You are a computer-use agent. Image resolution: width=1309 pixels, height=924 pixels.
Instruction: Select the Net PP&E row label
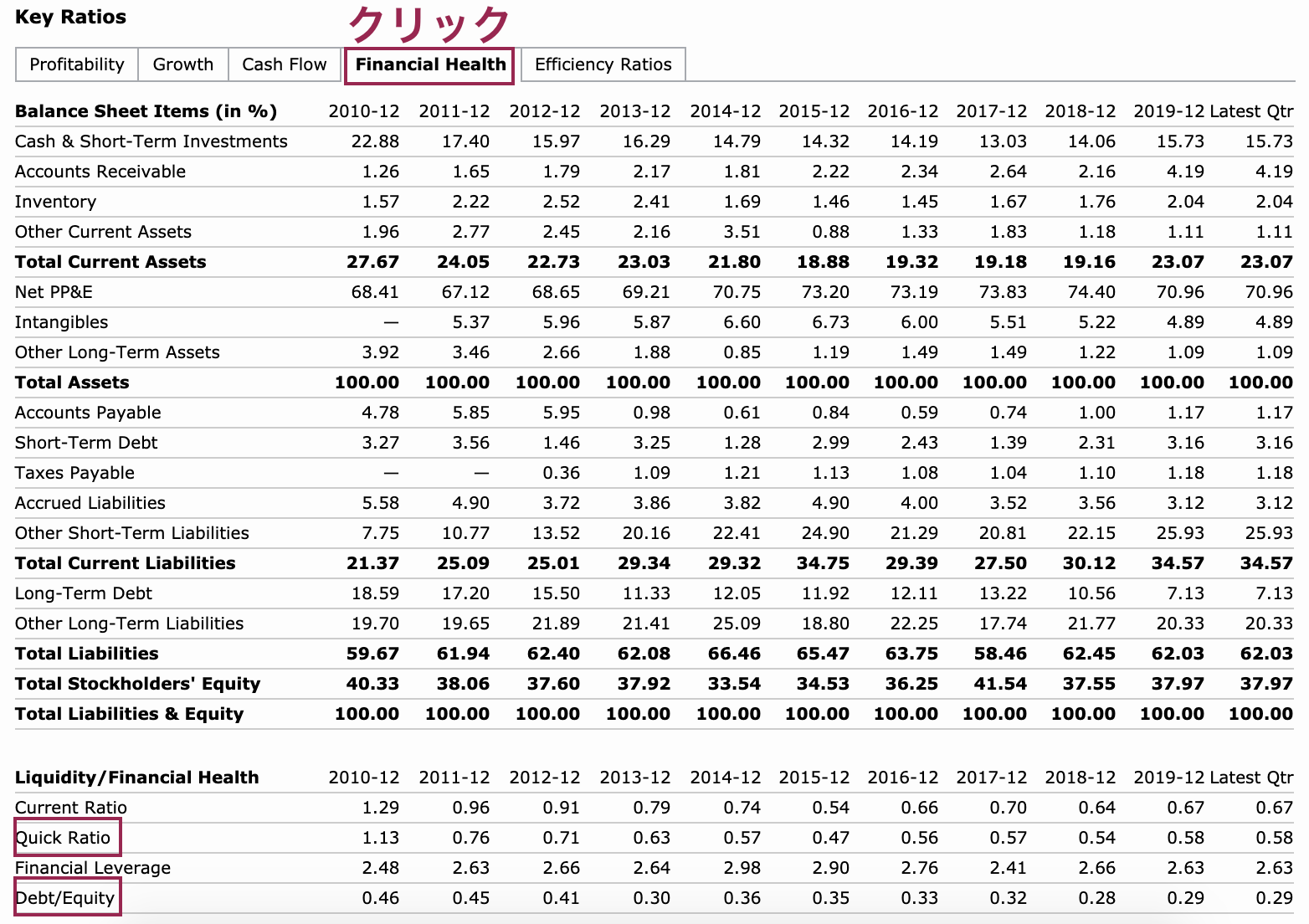pos(54,292)
